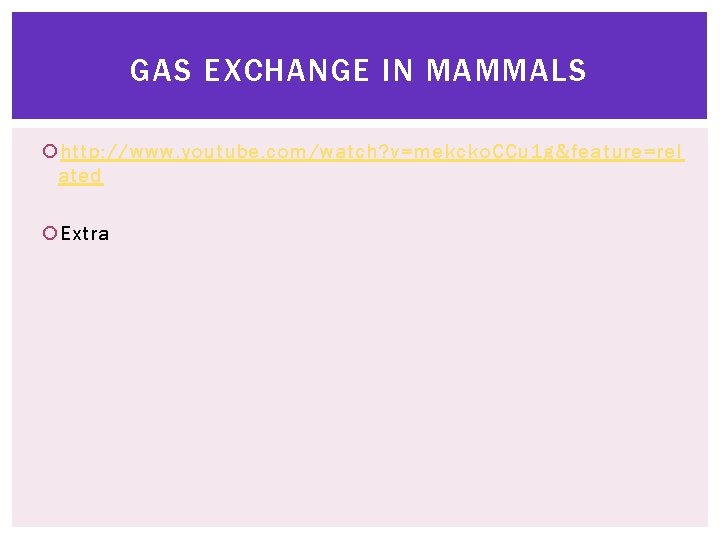Image resolution: width=720 pixels, height=540 pixels.
Task: Click the wrapped 'ated' link text
Action: (81, 176)
